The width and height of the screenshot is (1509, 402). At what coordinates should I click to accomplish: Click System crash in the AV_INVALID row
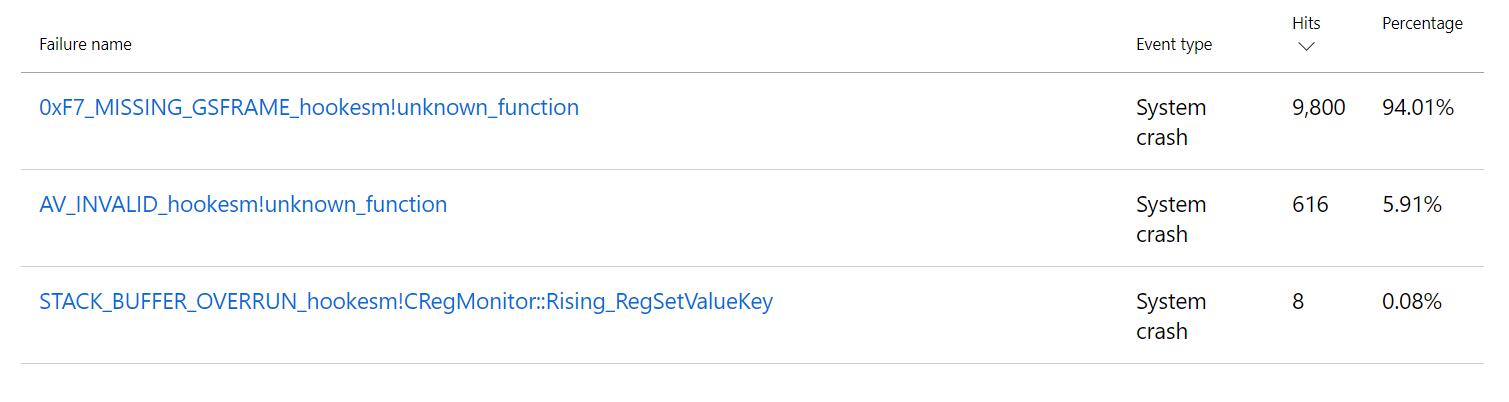[x=1170, y=219]
